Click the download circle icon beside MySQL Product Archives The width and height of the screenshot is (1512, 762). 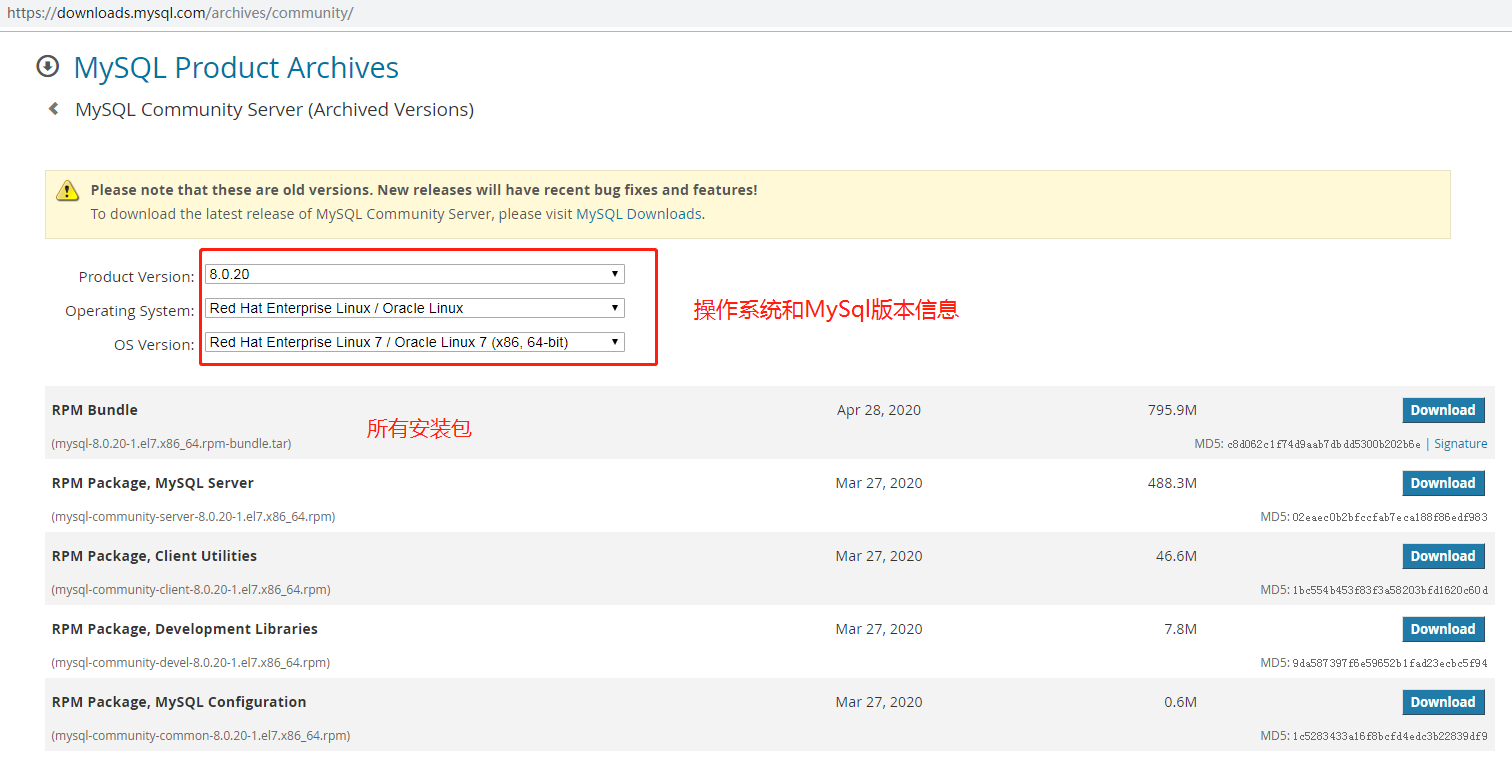coord(47,66)
